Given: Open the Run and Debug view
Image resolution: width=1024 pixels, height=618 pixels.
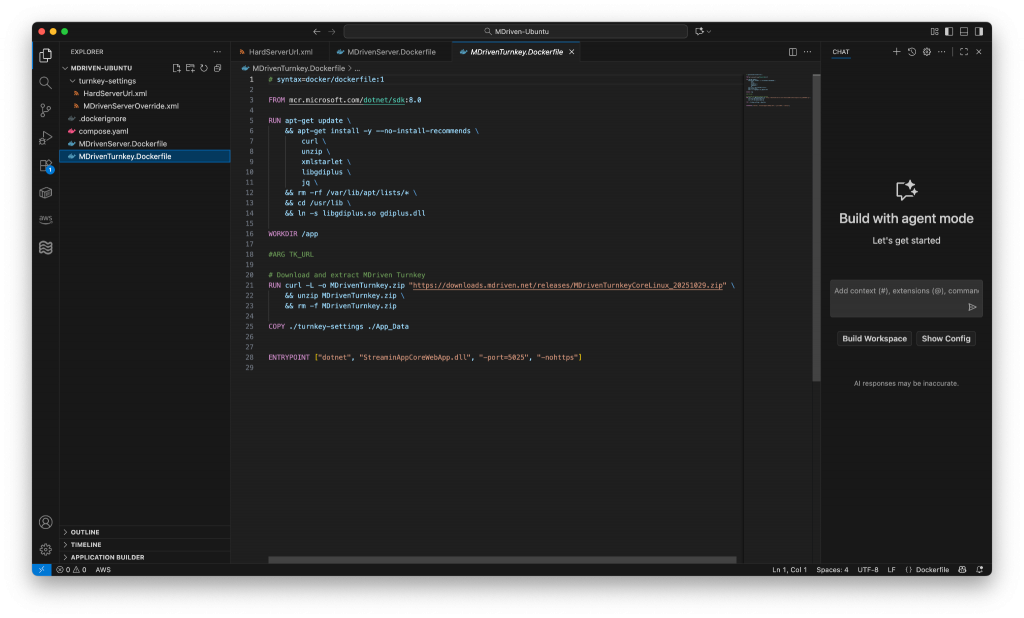Looking at the screenshot, I should (45, 137).
